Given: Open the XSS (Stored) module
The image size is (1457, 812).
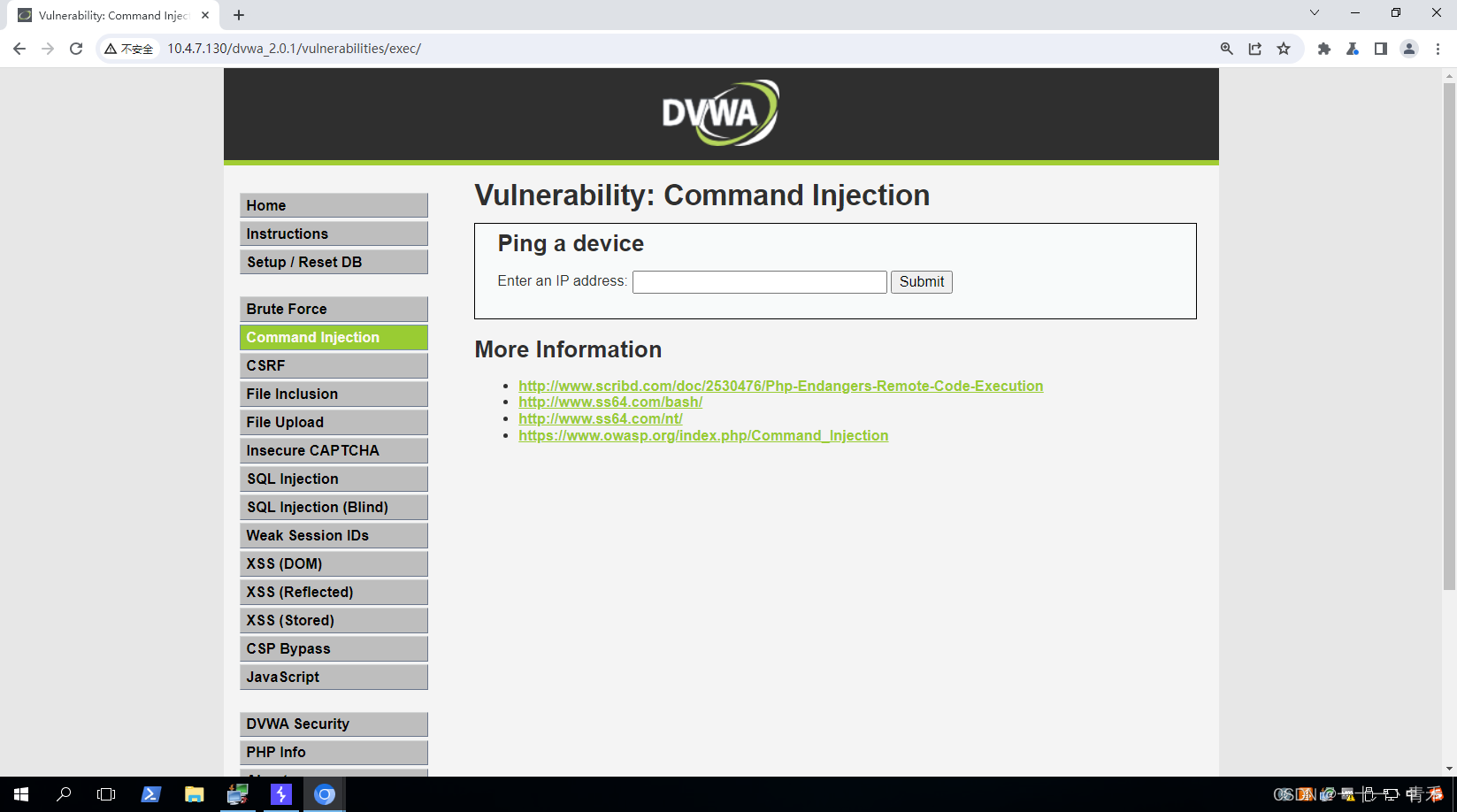Looking at the screenshot, I should coord(334,620).
